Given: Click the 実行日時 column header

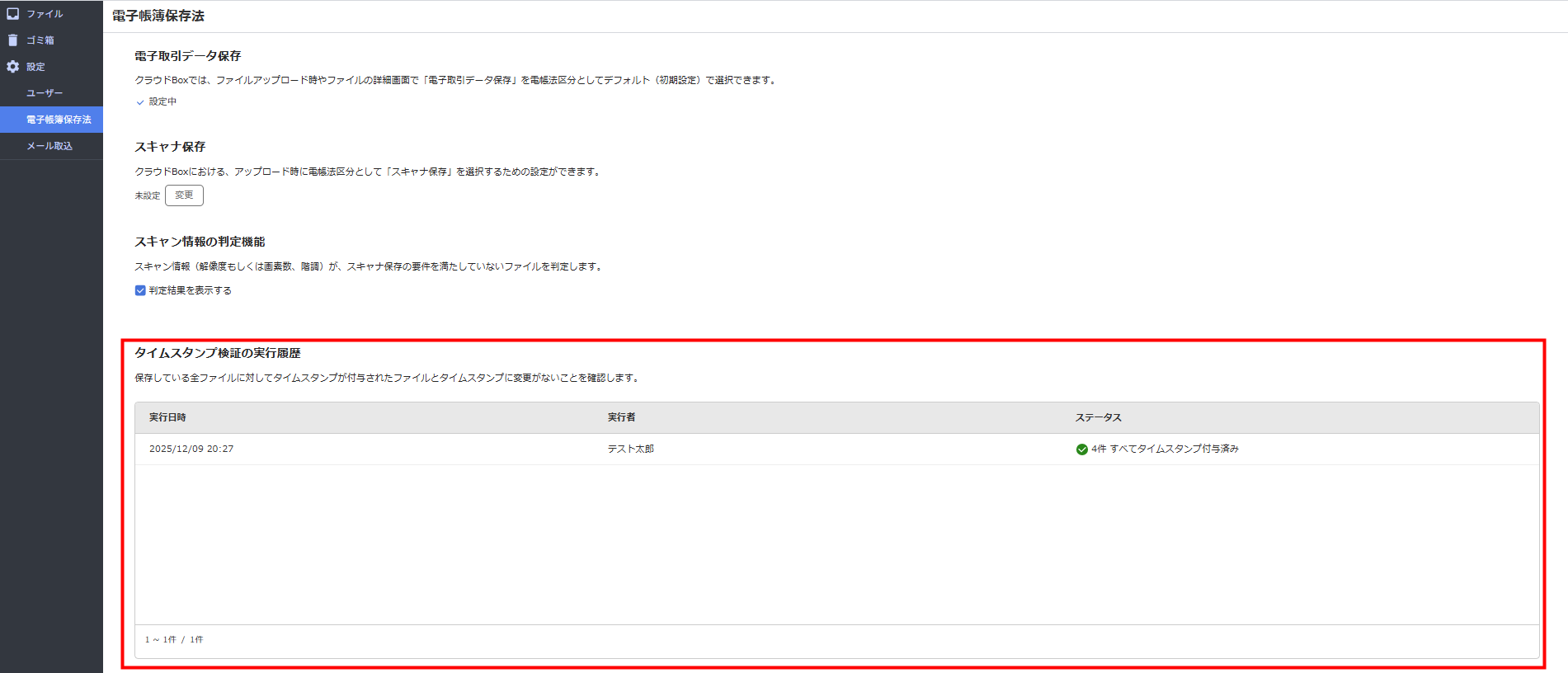Looking at the screenshot, I should pos(167,417).
